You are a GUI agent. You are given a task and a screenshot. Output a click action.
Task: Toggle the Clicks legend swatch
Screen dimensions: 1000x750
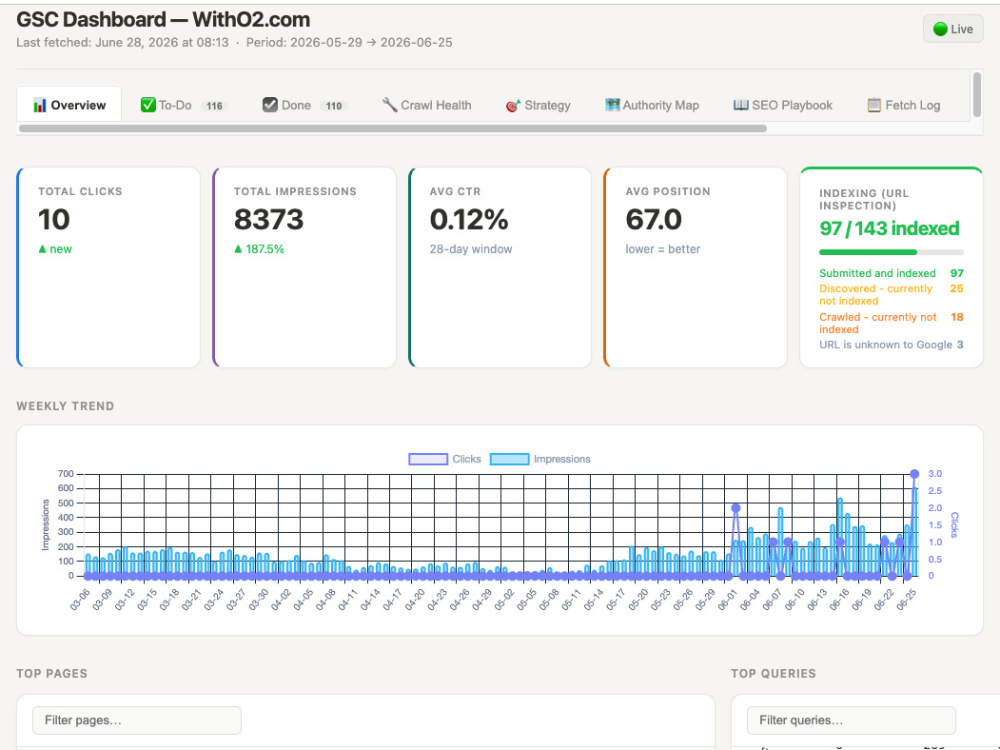tap(428, 459)
